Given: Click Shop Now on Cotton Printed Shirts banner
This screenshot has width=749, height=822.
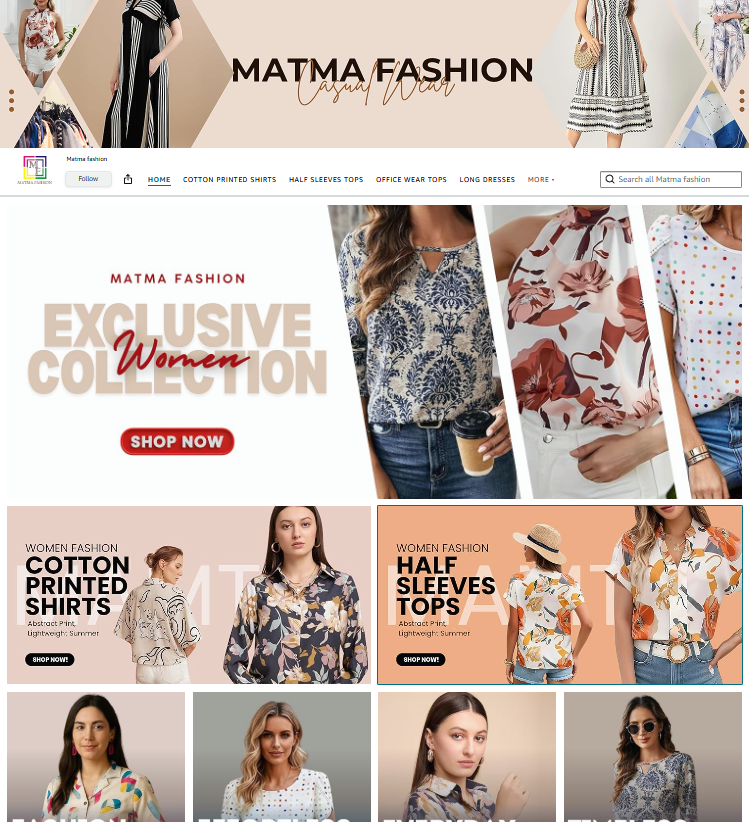Looking at the screenshot, I should [50, 659].
